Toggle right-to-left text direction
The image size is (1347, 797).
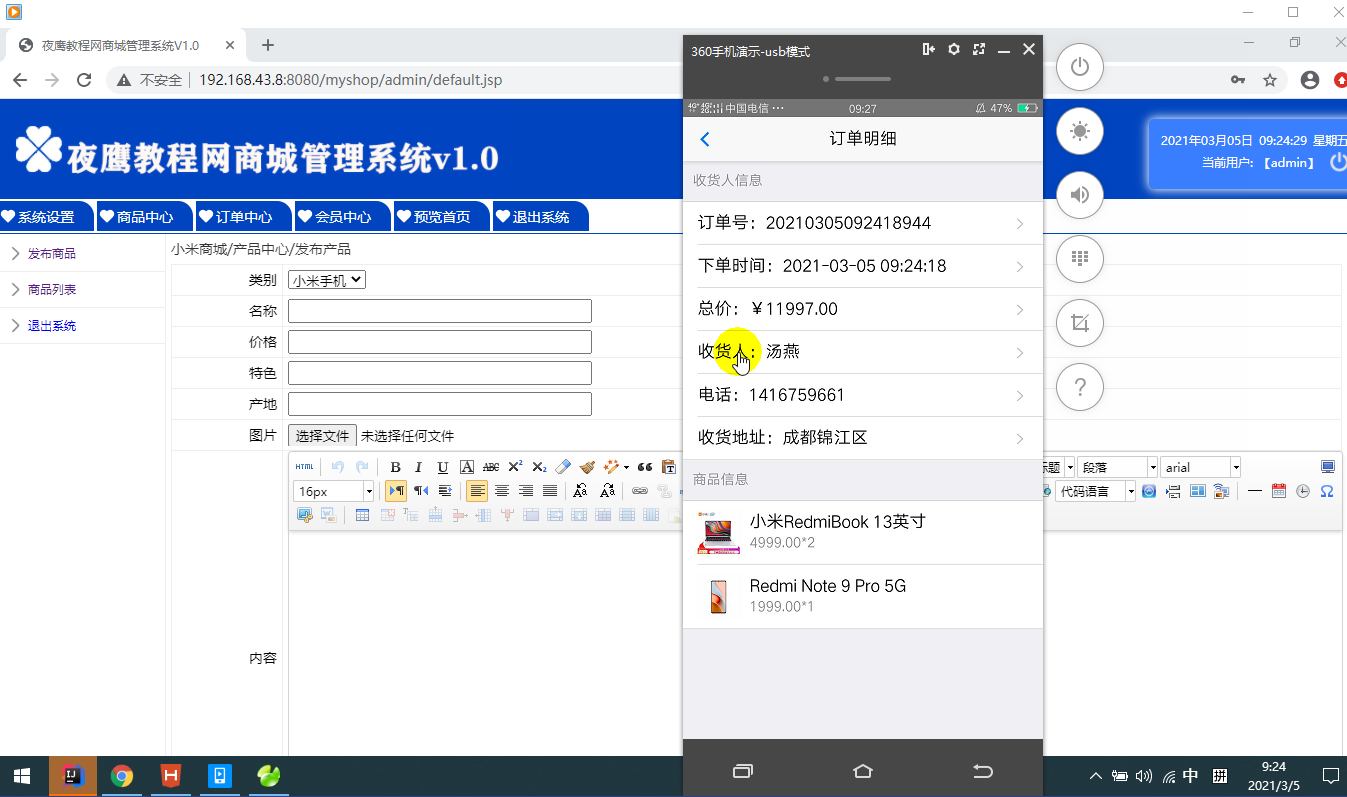(x=421, y=491)
